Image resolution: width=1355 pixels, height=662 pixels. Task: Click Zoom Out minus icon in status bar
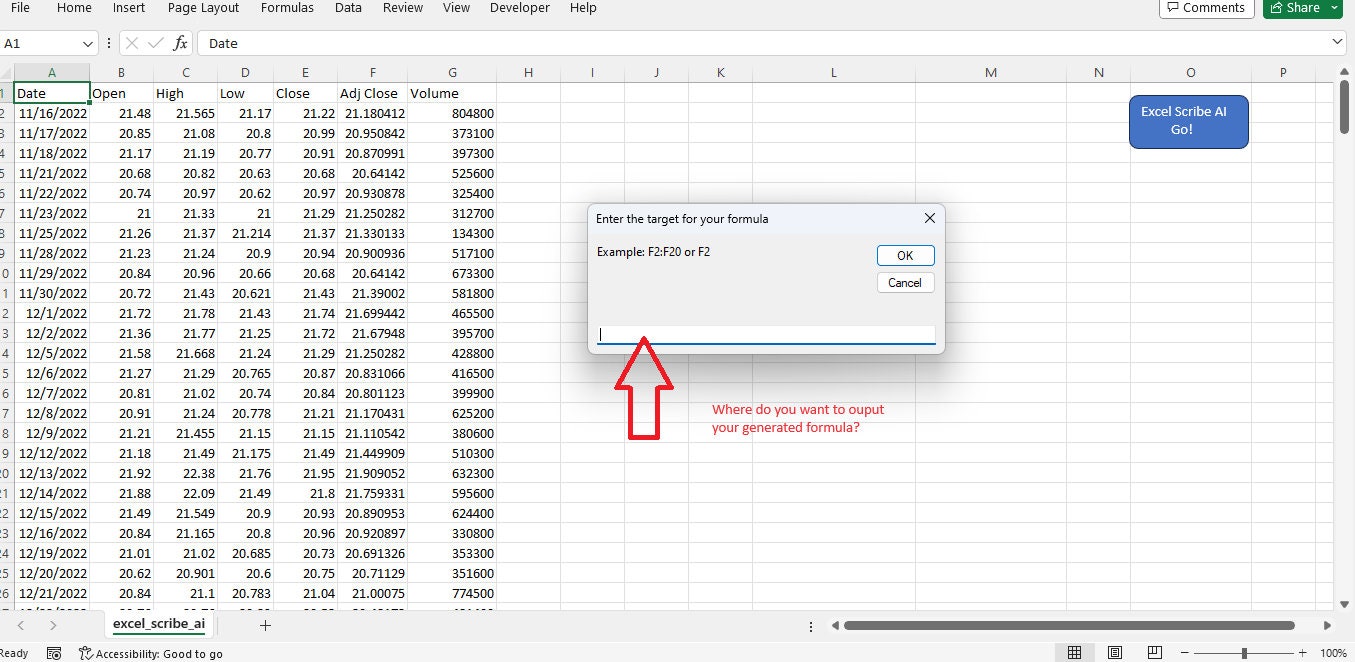point(1186,652)
